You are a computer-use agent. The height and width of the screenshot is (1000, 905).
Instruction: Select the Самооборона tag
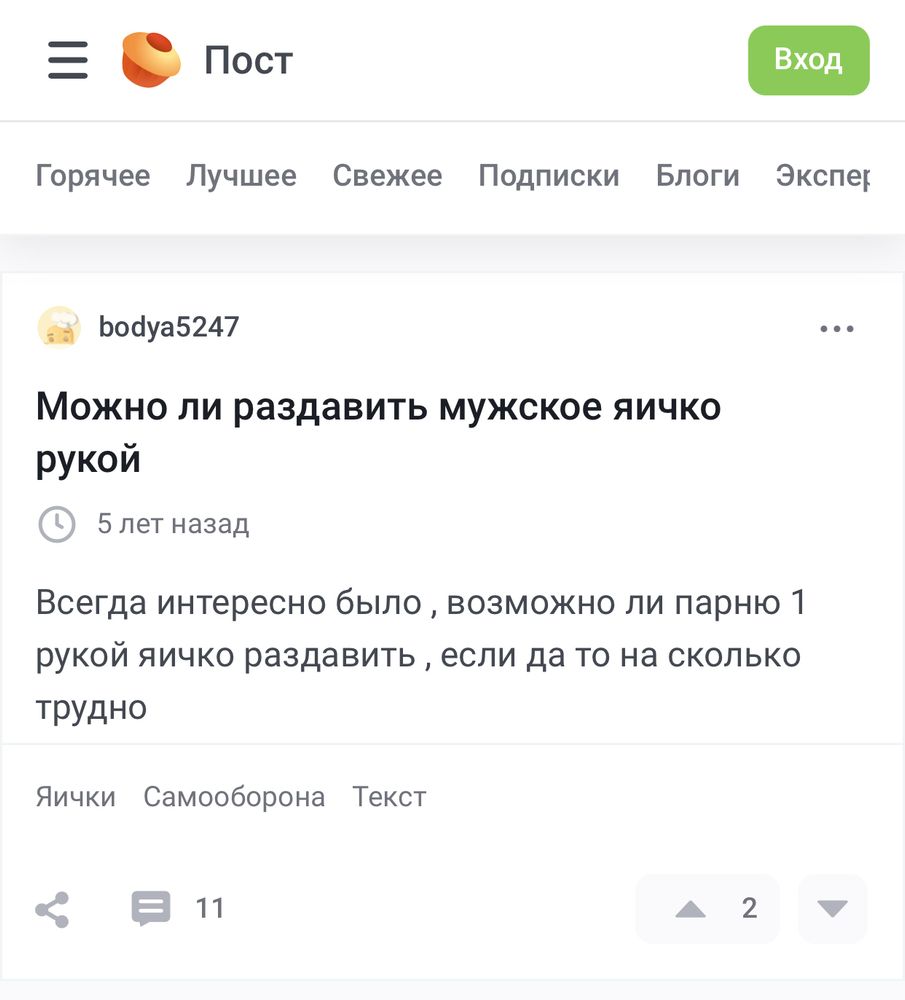point(234,797)
